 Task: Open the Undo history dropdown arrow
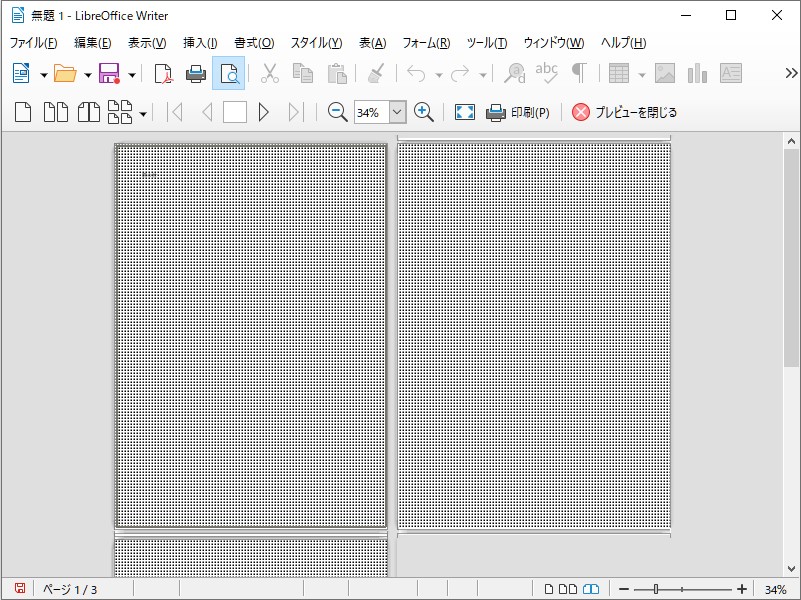[438, 76]
